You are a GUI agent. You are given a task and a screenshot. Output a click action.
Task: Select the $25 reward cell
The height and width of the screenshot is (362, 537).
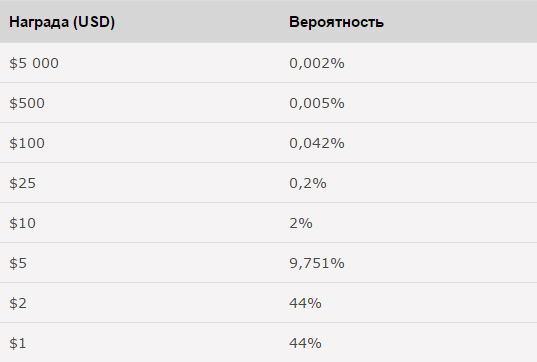[23, 184]
